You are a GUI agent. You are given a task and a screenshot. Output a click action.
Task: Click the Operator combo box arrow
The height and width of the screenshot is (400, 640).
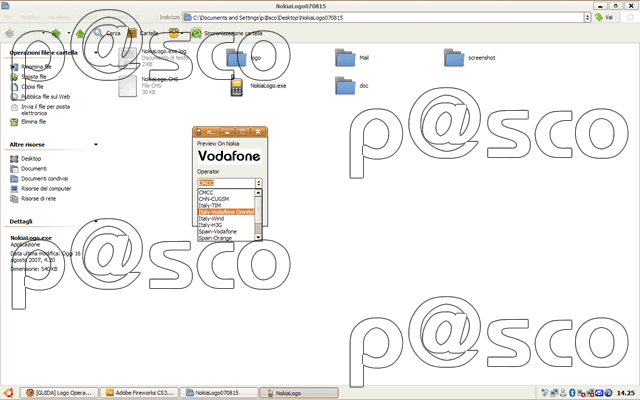click(259, 183)
